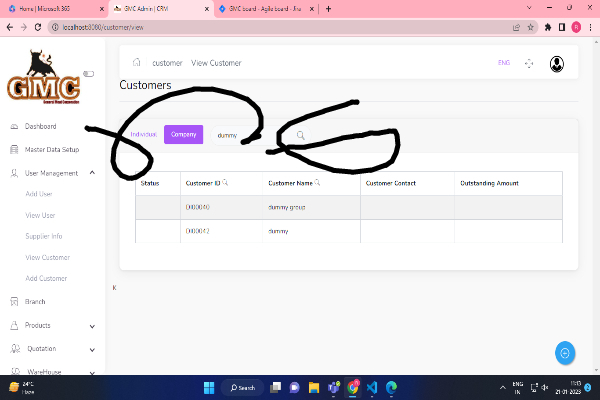Viewport: 600px width, 400px height.
Task: Open Visual Studio Code from taskbar
Action: tap(370, 387)
